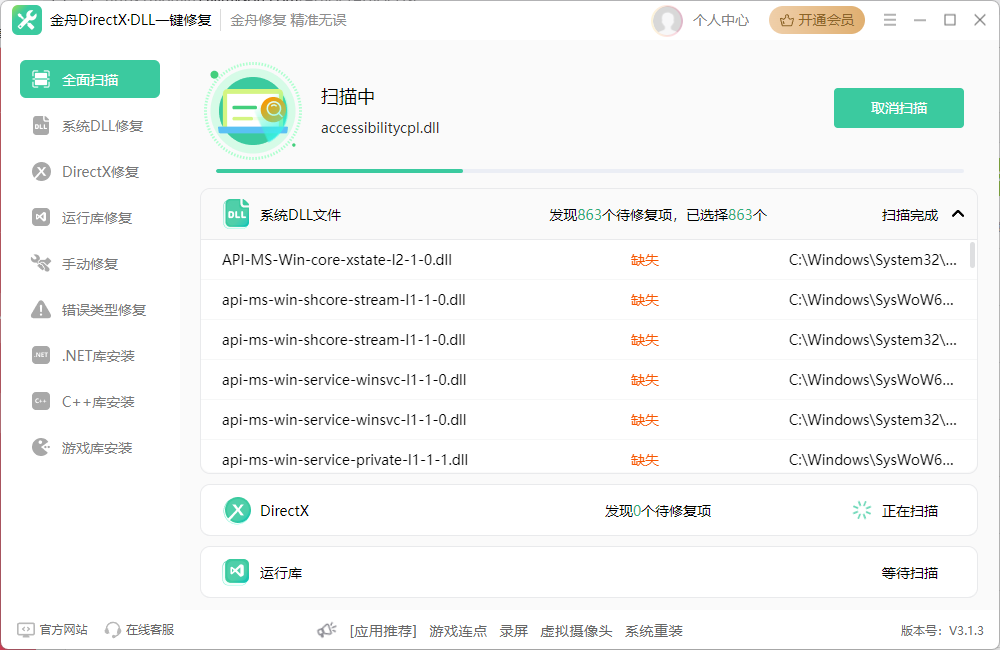The height and width of the screenshot is (650, 1000).
Task: Click the [应用推荐] label
Action: 383,631
